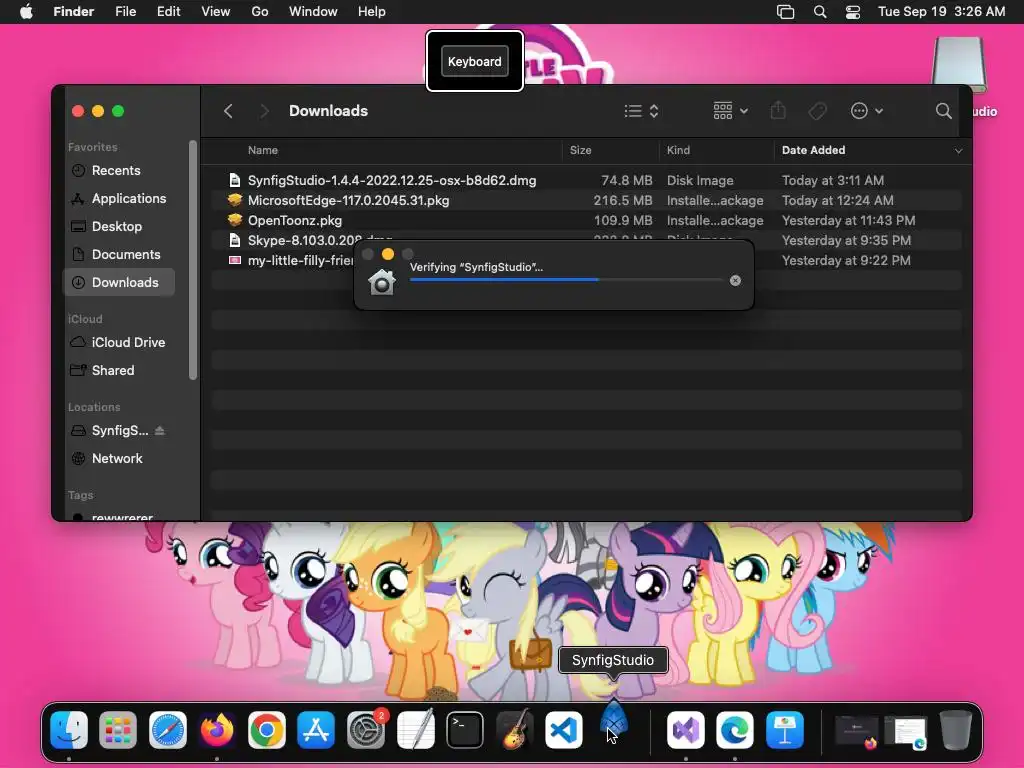Viewport: 1024px width, 768px height.
Task: Sort by the Size column header
Action: [581, 150]
